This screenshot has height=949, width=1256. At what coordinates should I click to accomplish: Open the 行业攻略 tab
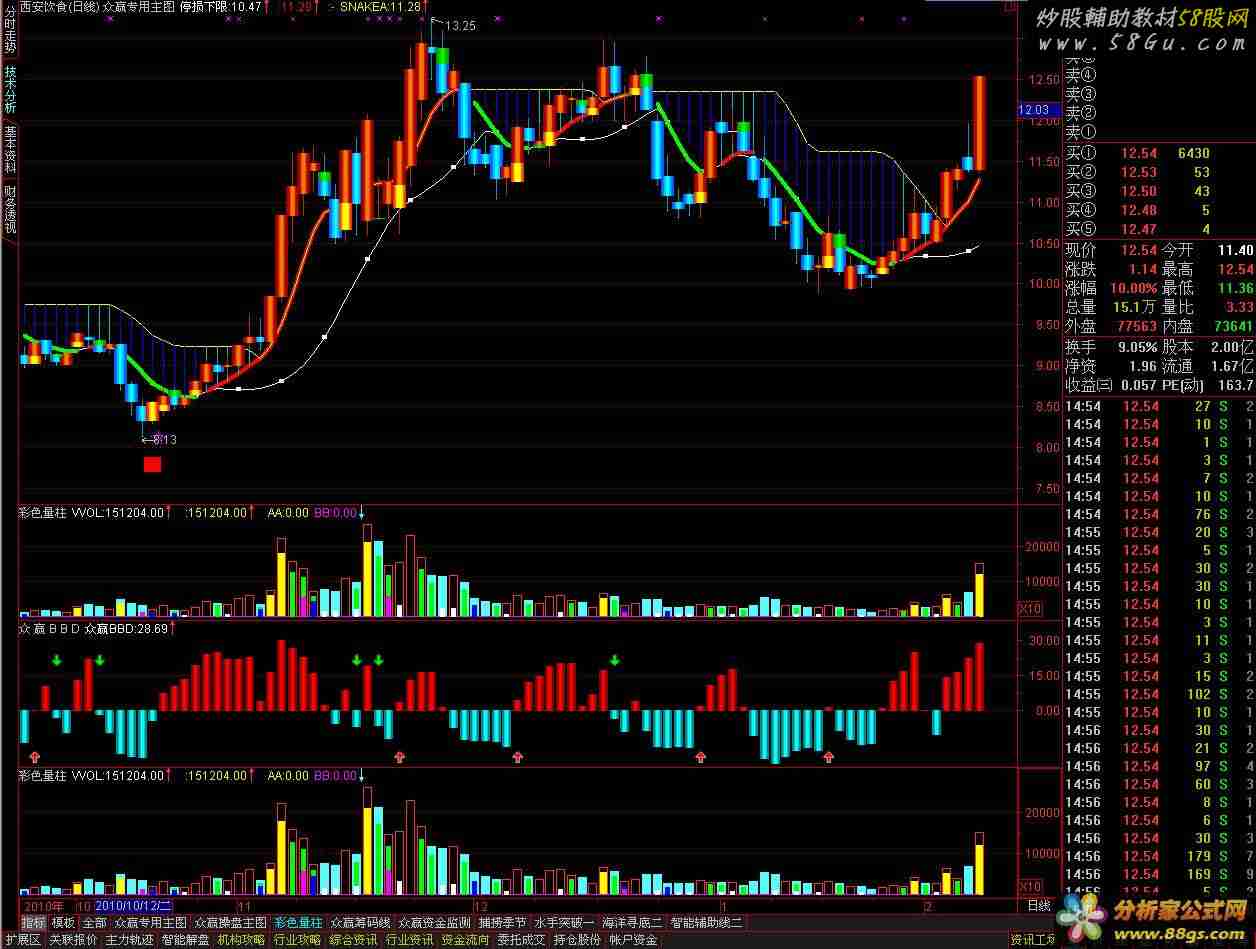(x=298, y=940)
